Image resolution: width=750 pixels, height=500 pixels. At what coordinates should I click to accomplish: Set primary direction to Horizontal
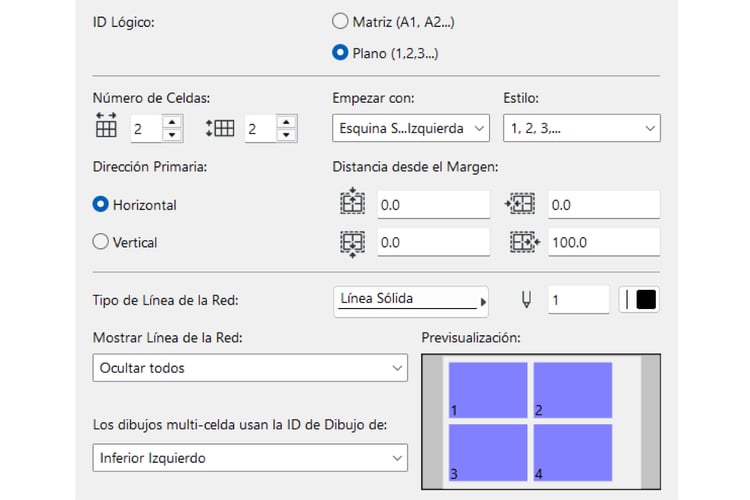click(x=100, y=204)
